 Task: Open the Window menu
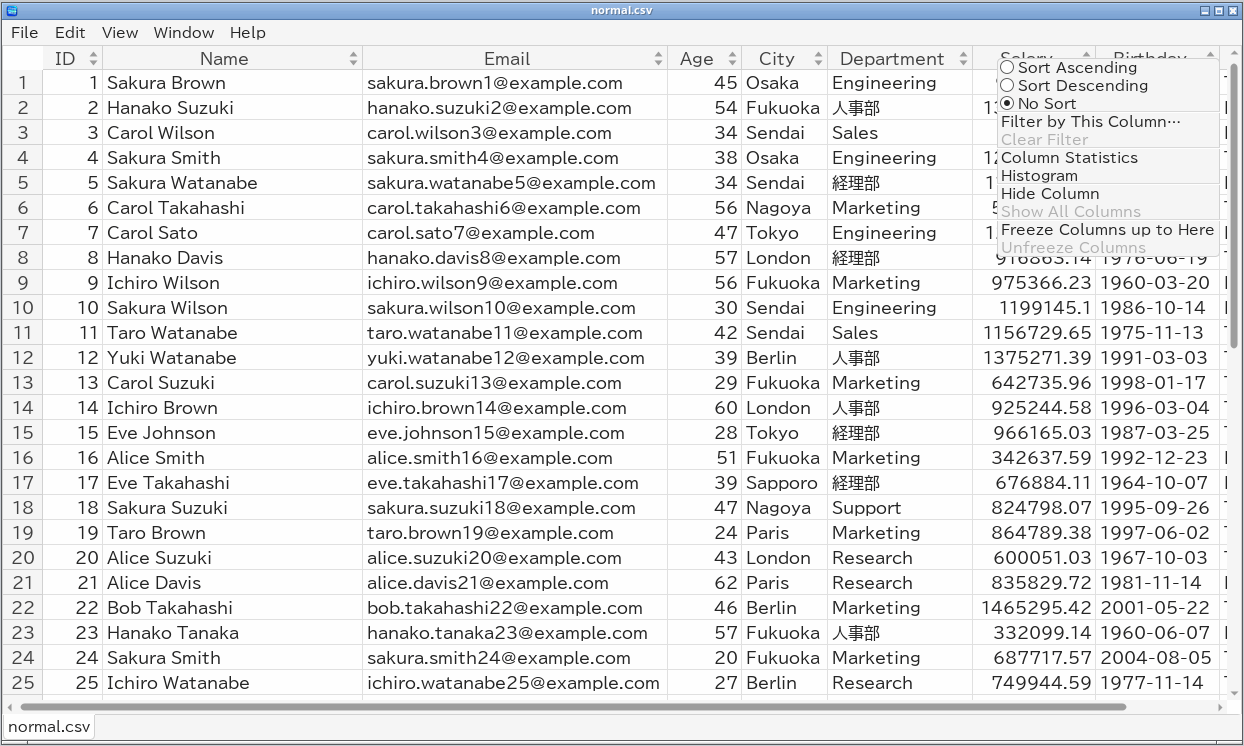184,32
